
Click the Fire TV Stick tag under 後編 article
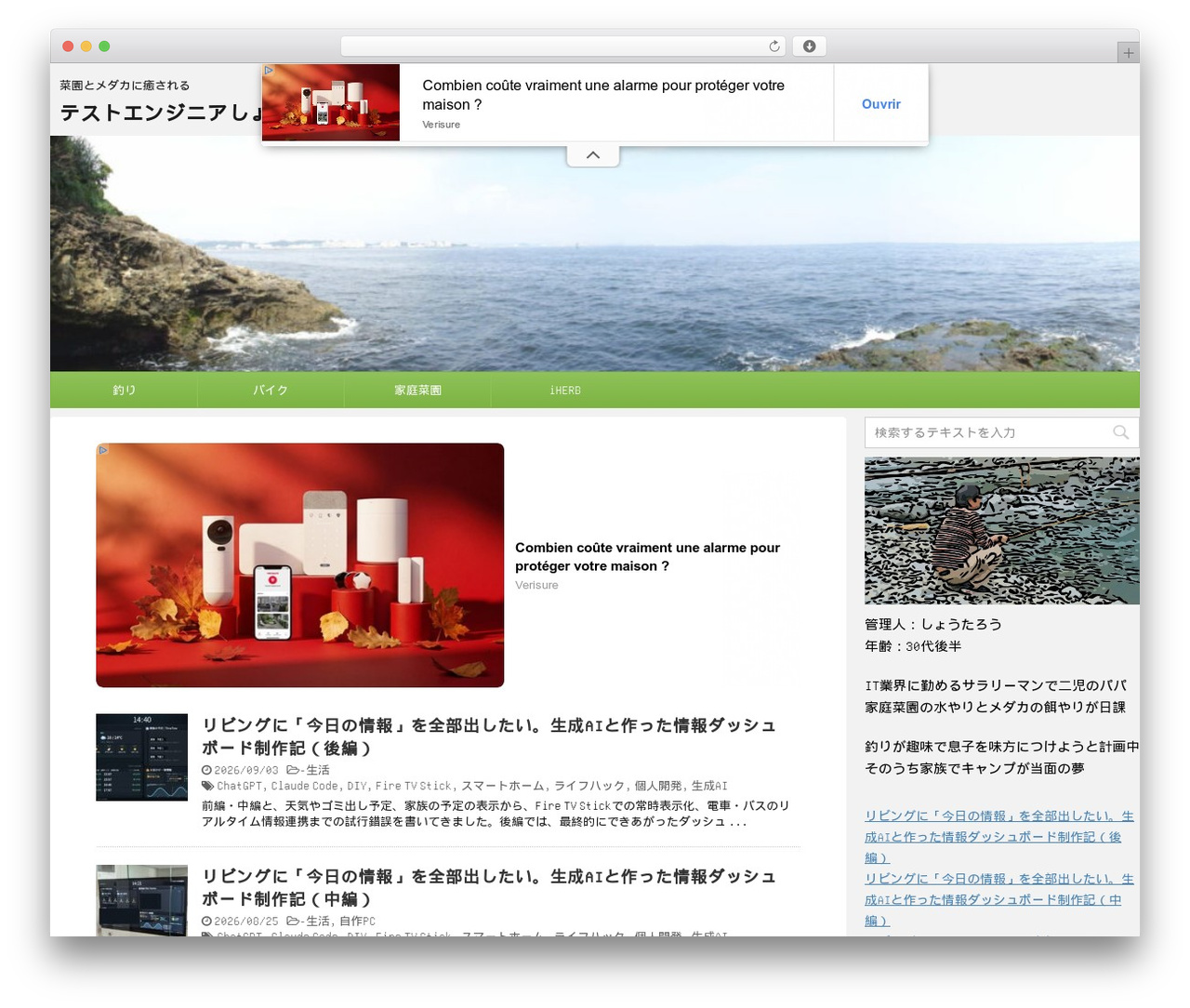tap(413, 786)
